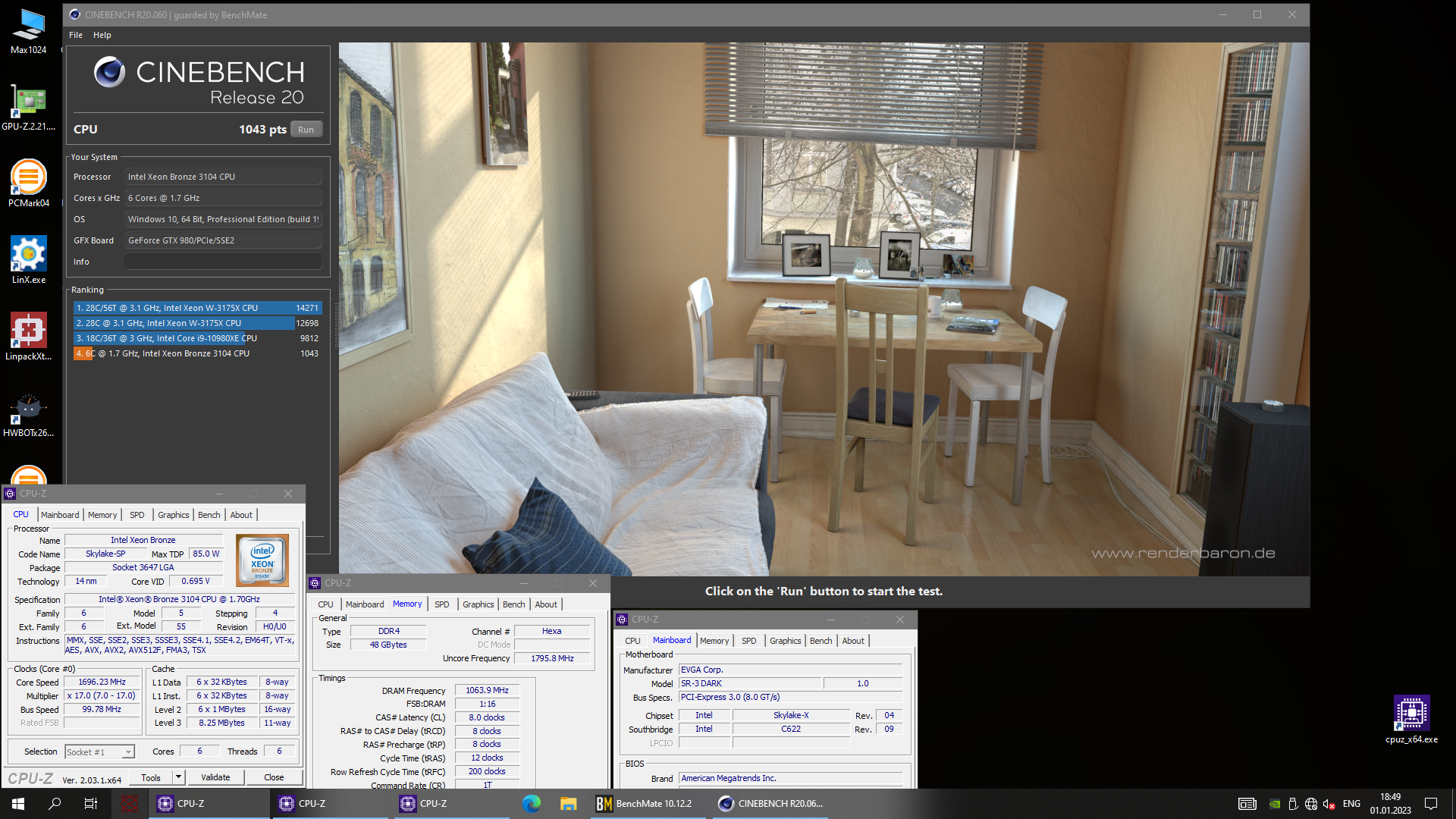Select the LinX.exe desktop icon
This screenshot has width=1456, height=819.
tap(29, 261)
